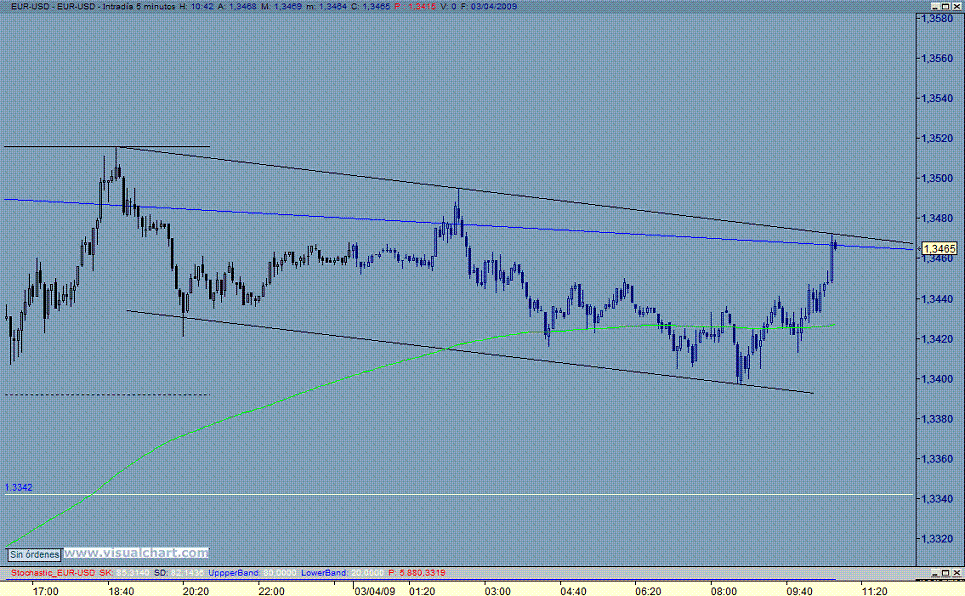This screenshot has height=596, width=965.
Task: Maximize the EUR-USD chart pane
Action: (x=945, y=6)
